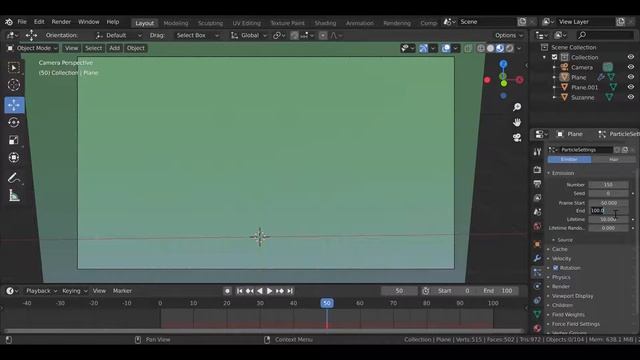Switch to the Shading workspace tab

[x=325, y=23]
